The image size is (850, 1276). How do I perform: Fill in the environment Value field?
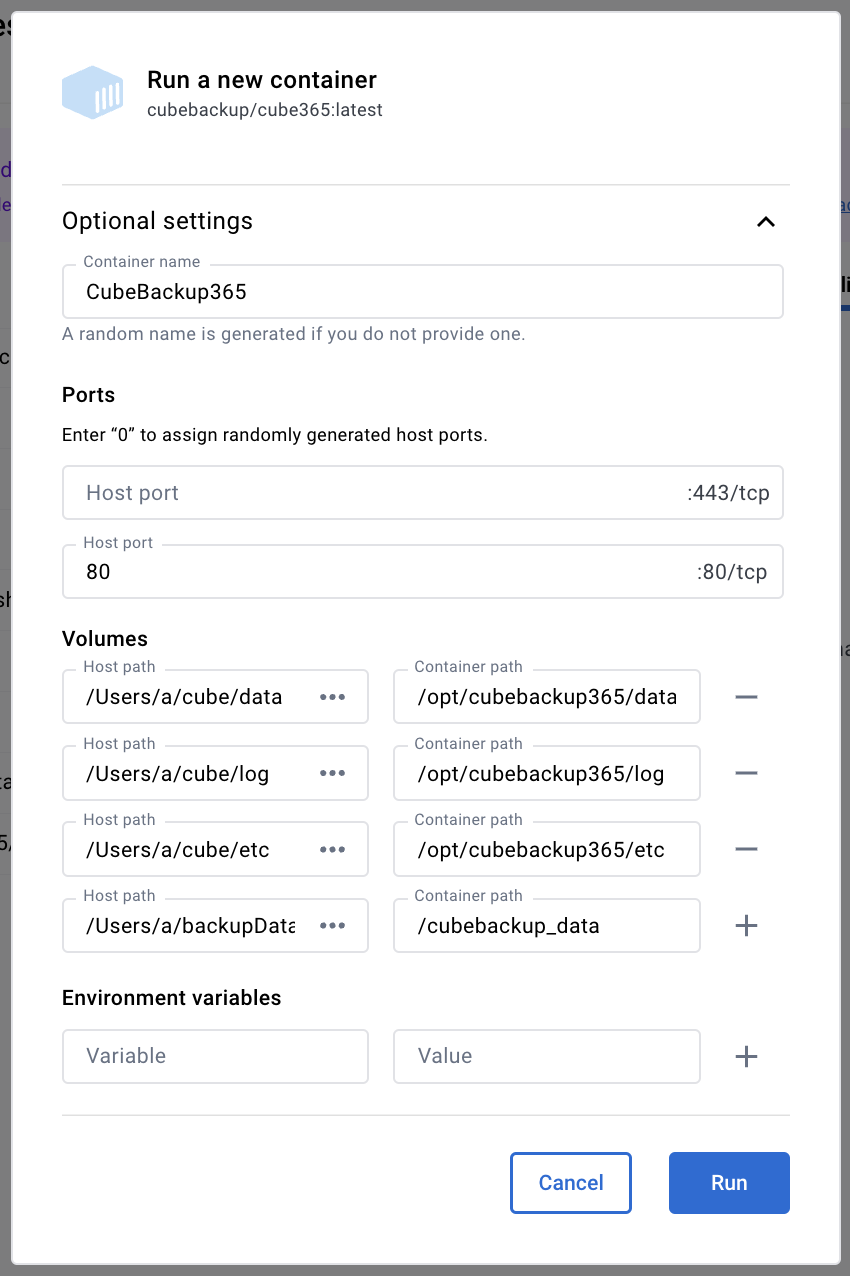pos(546,1056)
